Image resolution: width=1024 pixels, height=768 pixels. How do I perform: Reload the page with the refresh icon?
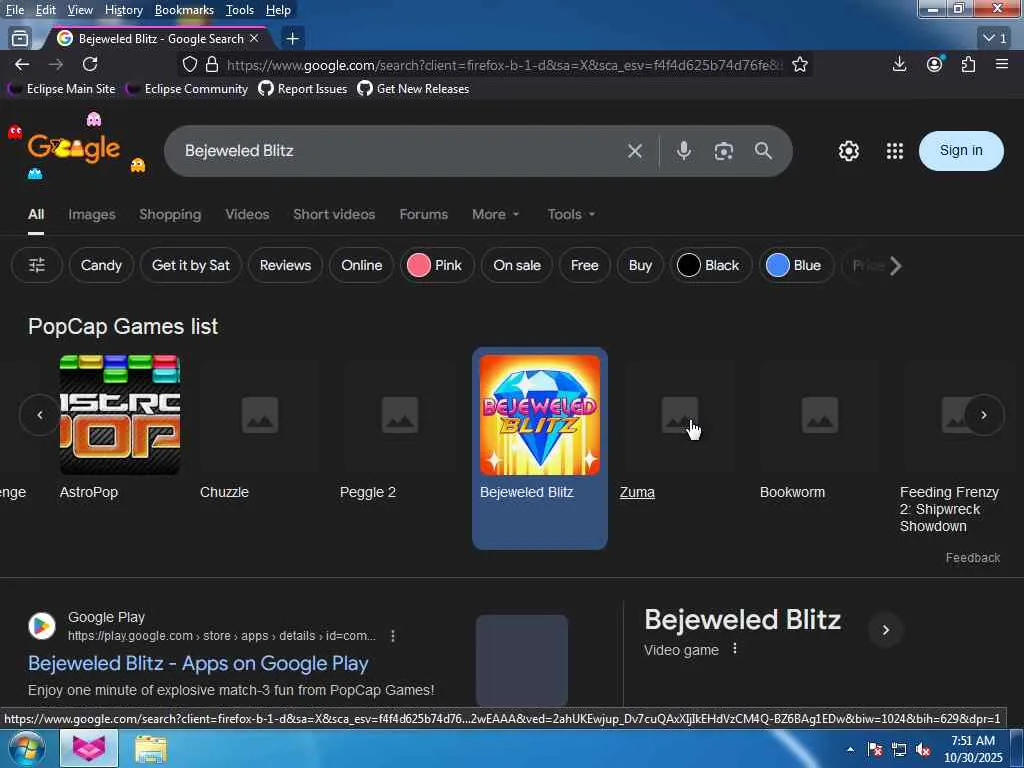90,64
